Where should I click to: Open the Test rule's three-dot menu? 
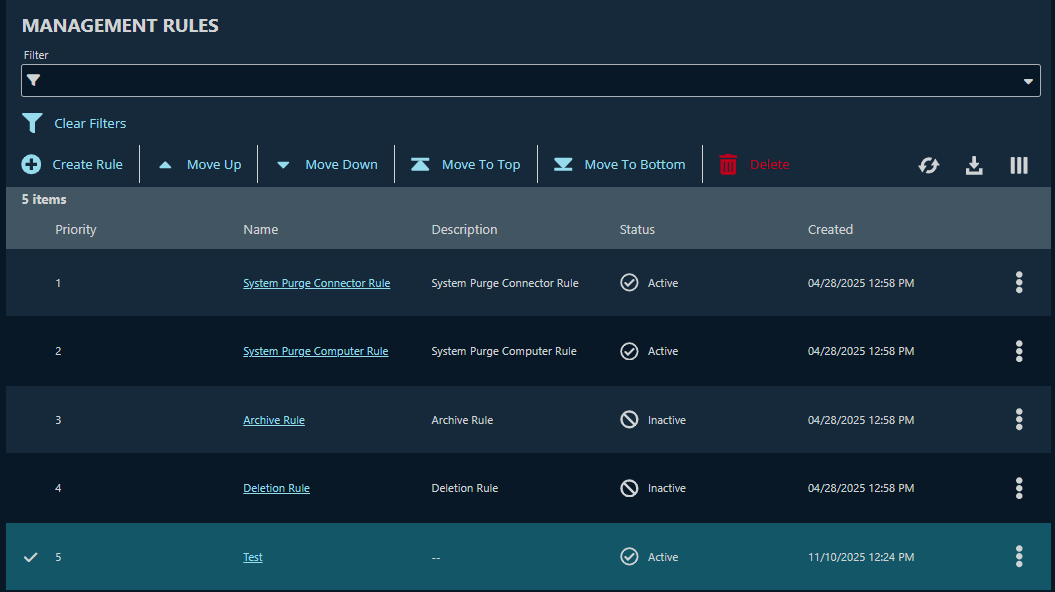1019,556
